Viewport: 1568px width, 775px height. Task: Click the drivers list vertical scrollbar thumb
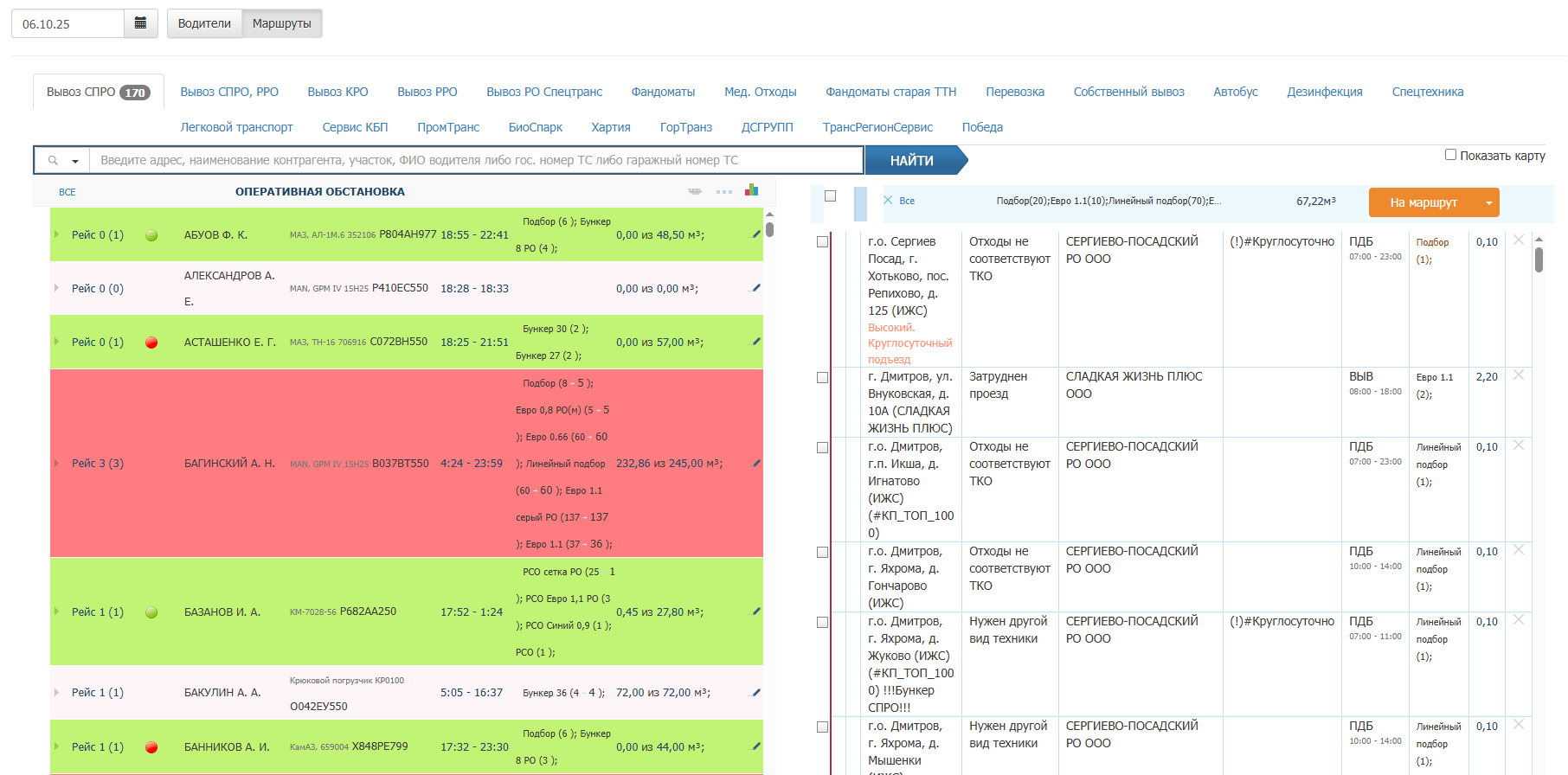coord(769,229)
